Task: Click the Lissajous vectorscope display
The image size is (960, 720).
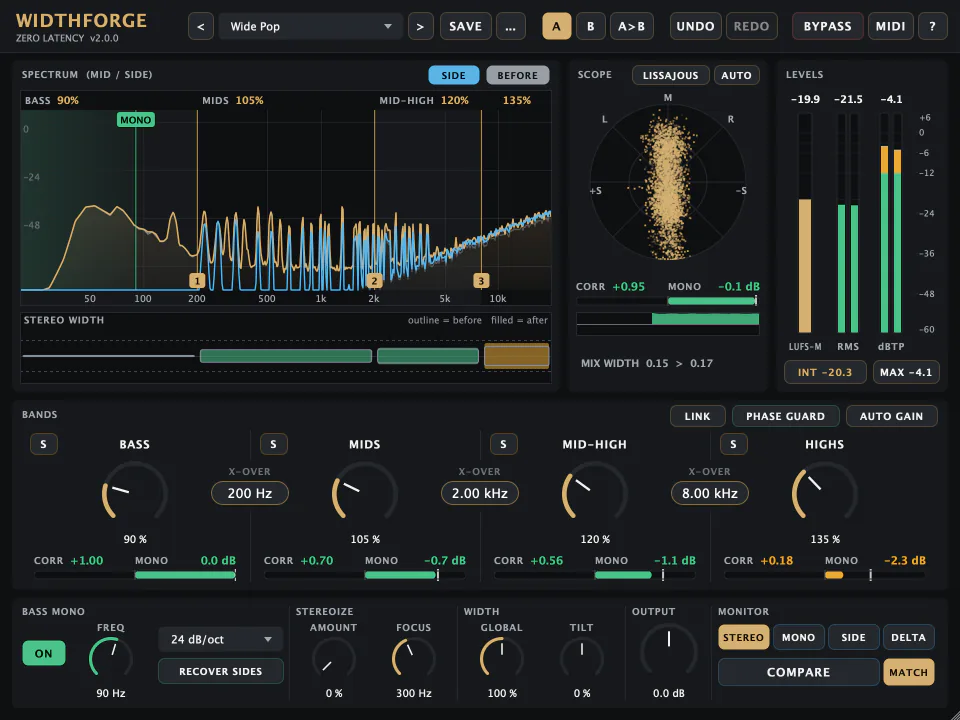Action: [x=668, y=182]
